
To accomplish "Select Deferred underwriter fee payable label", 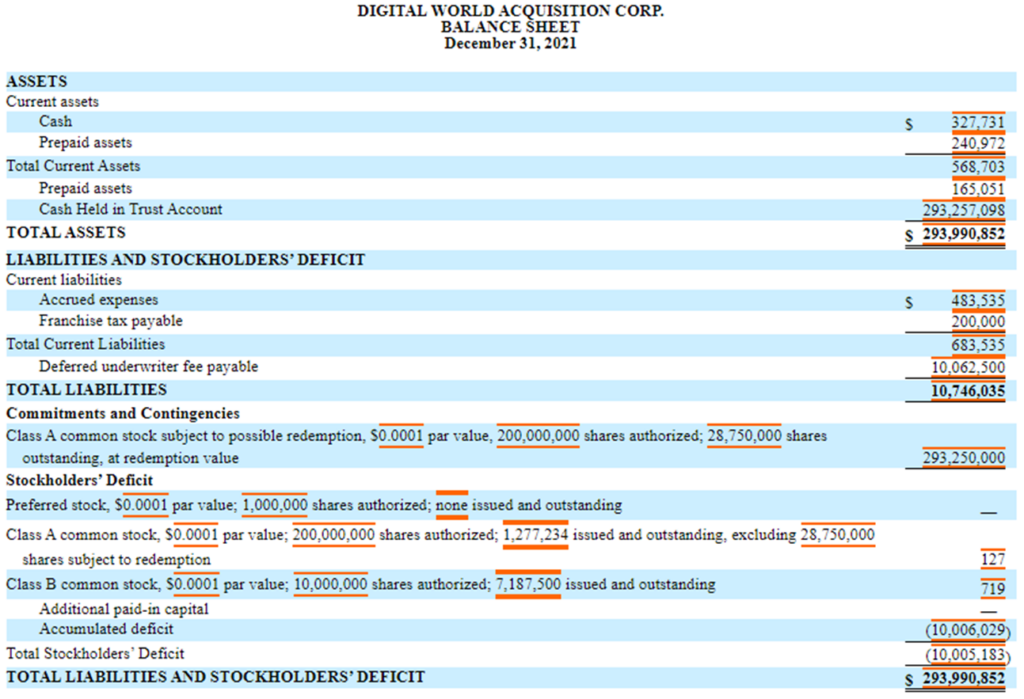I will click(x=148, y=366).
